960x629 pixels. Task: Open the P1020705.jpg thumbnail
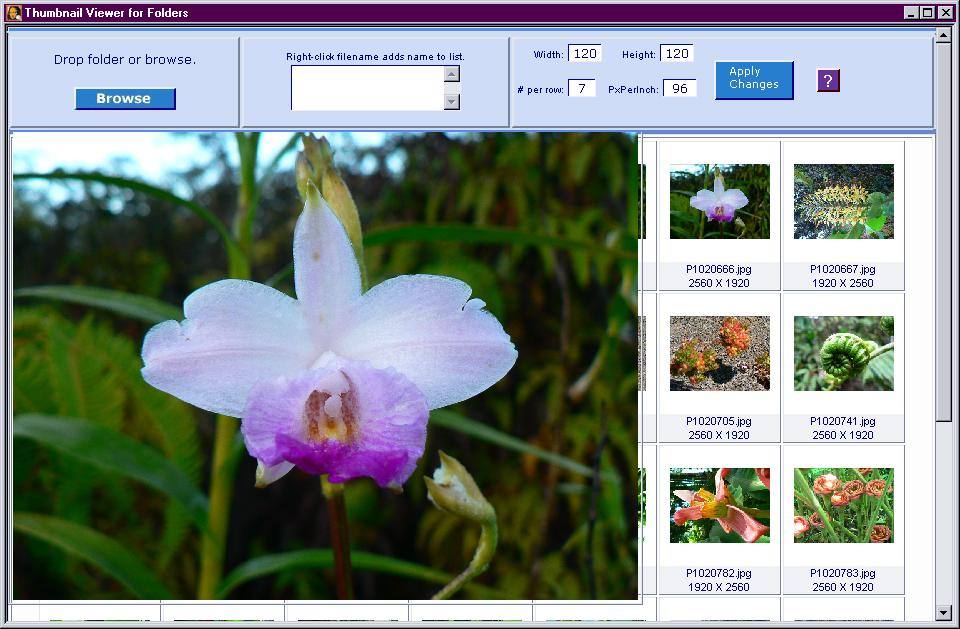tap(719, 353)
